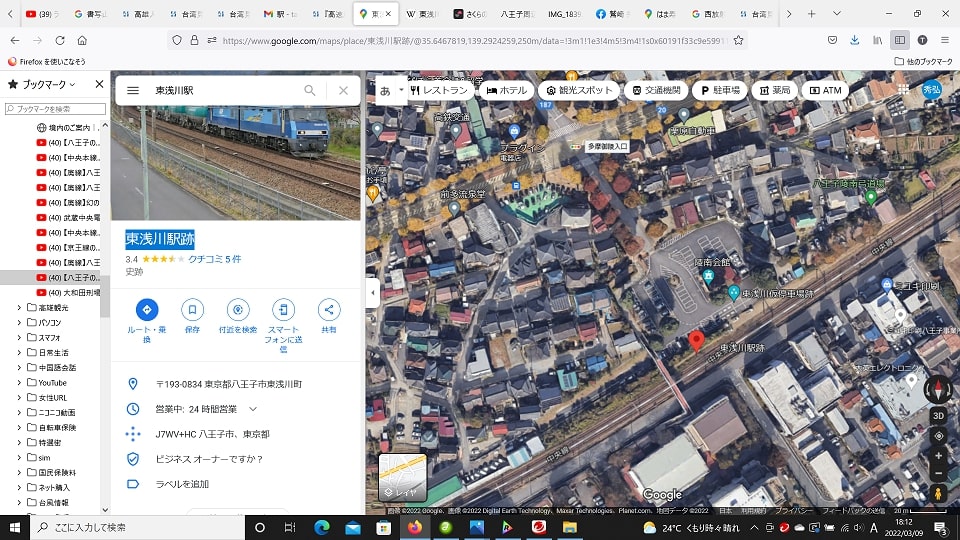The height and width of the screenshot is (540, 960).
Task: Show my location on the map
Action: pyautogui.click(x=938, y=436)
